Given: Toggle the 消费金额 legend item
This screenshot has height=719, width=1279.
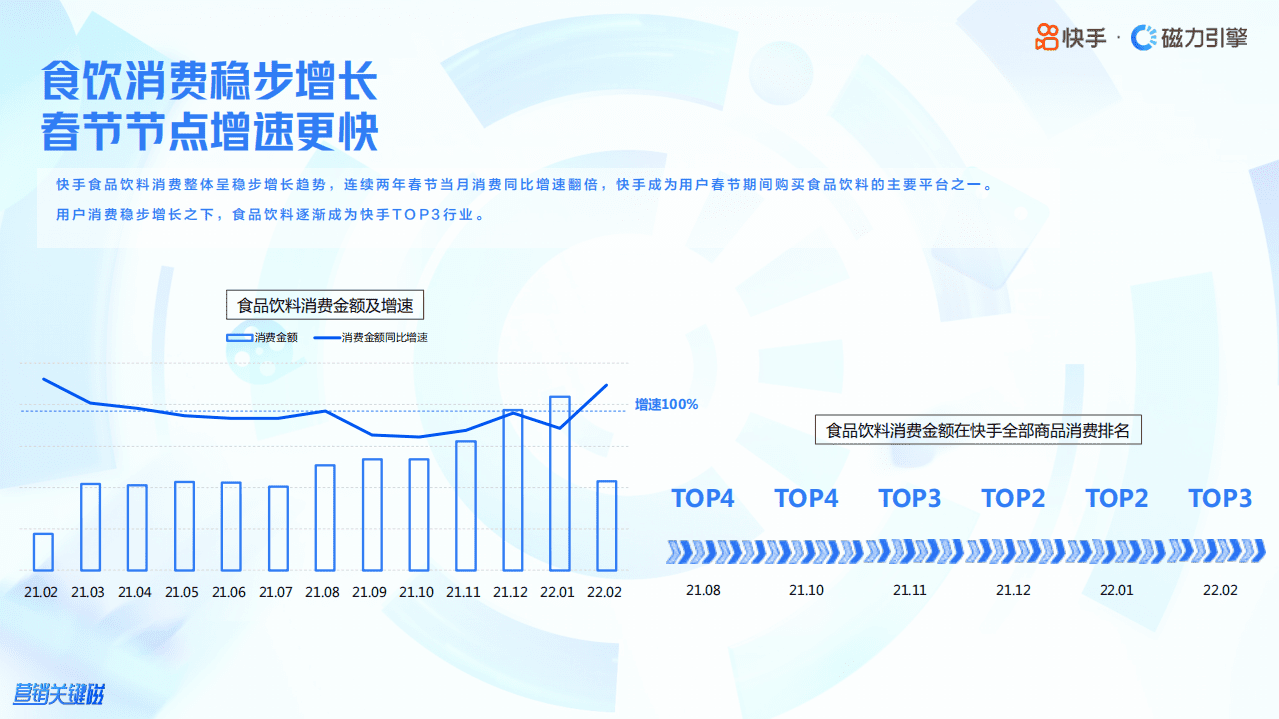Looking at the screenshot, I should click(263, 337).
